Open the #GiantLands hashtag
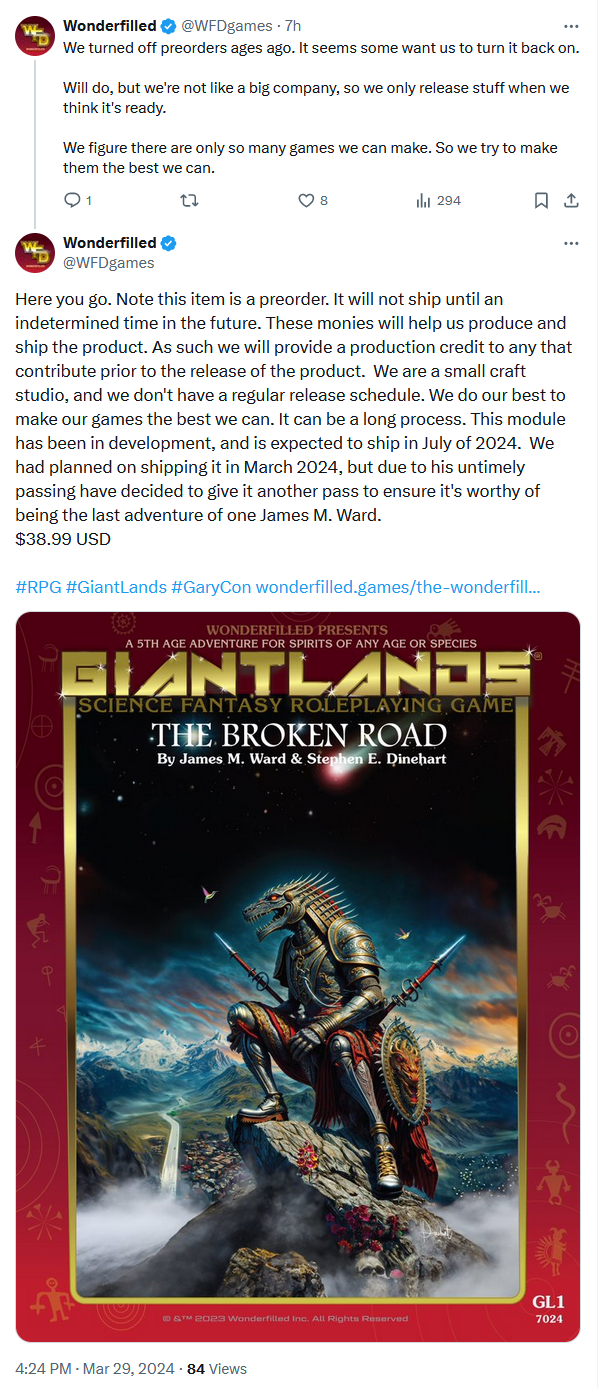This screenshot has height=1388, width=603. click(x=116, y=587)
